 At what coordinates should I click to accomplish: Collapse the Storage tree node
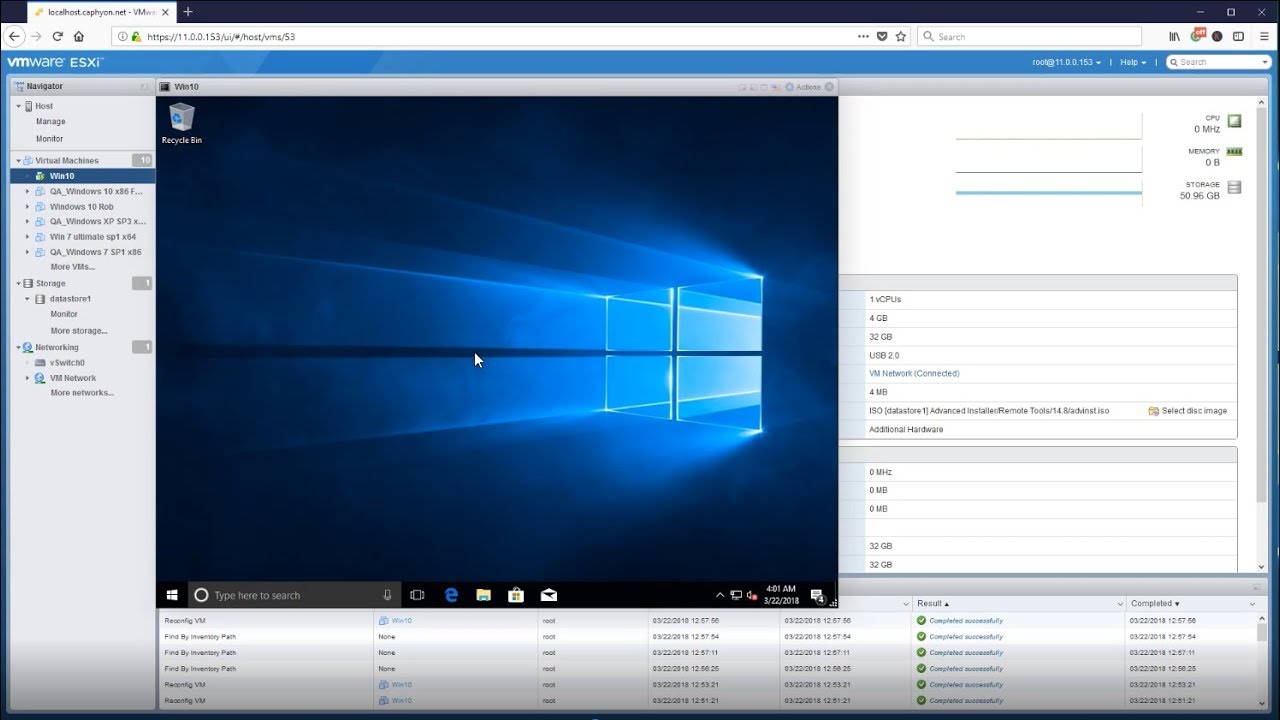(x=18, y=283)
